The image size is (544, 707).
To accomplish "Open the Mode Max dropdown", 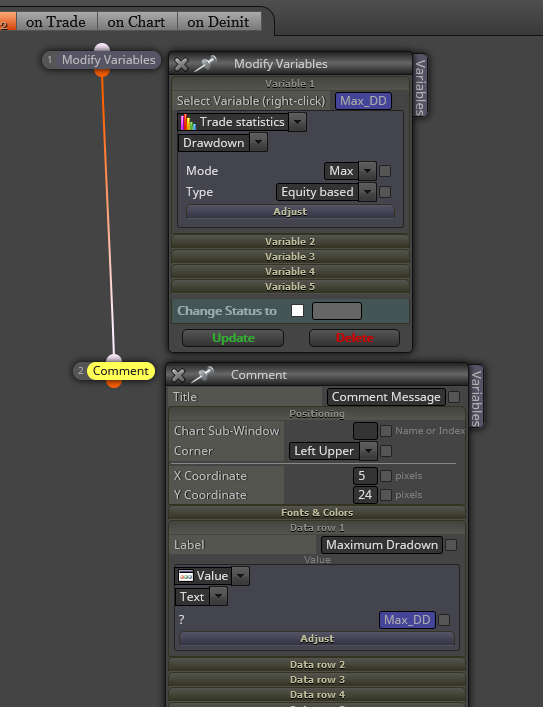I will (367, 171).
